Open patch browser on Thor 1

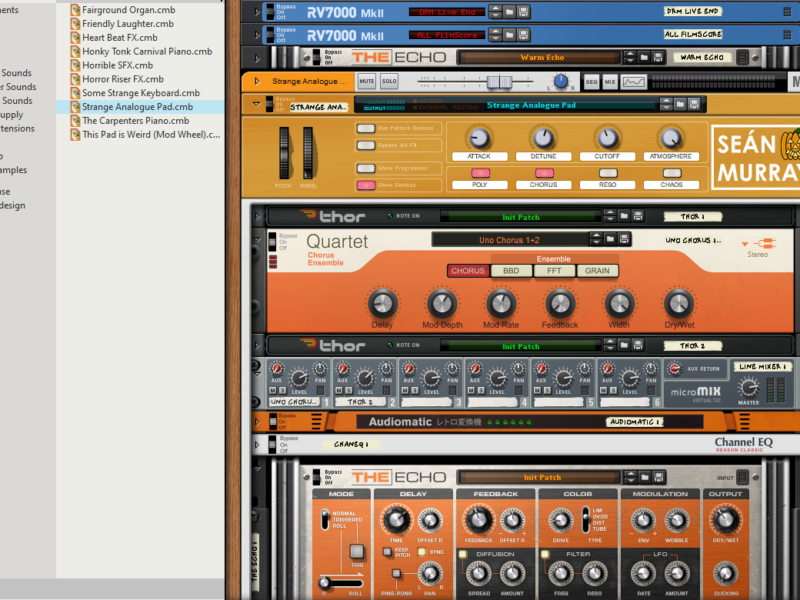(x=622, y=216)
